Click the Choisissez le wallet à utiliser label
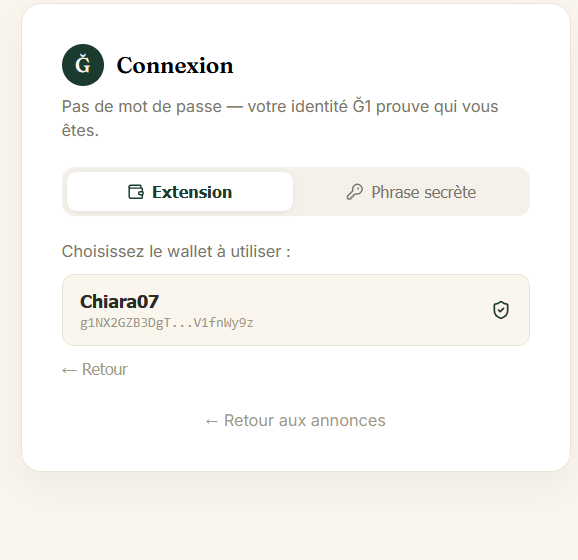Screen dimensions: 578x560 (176, 252)
